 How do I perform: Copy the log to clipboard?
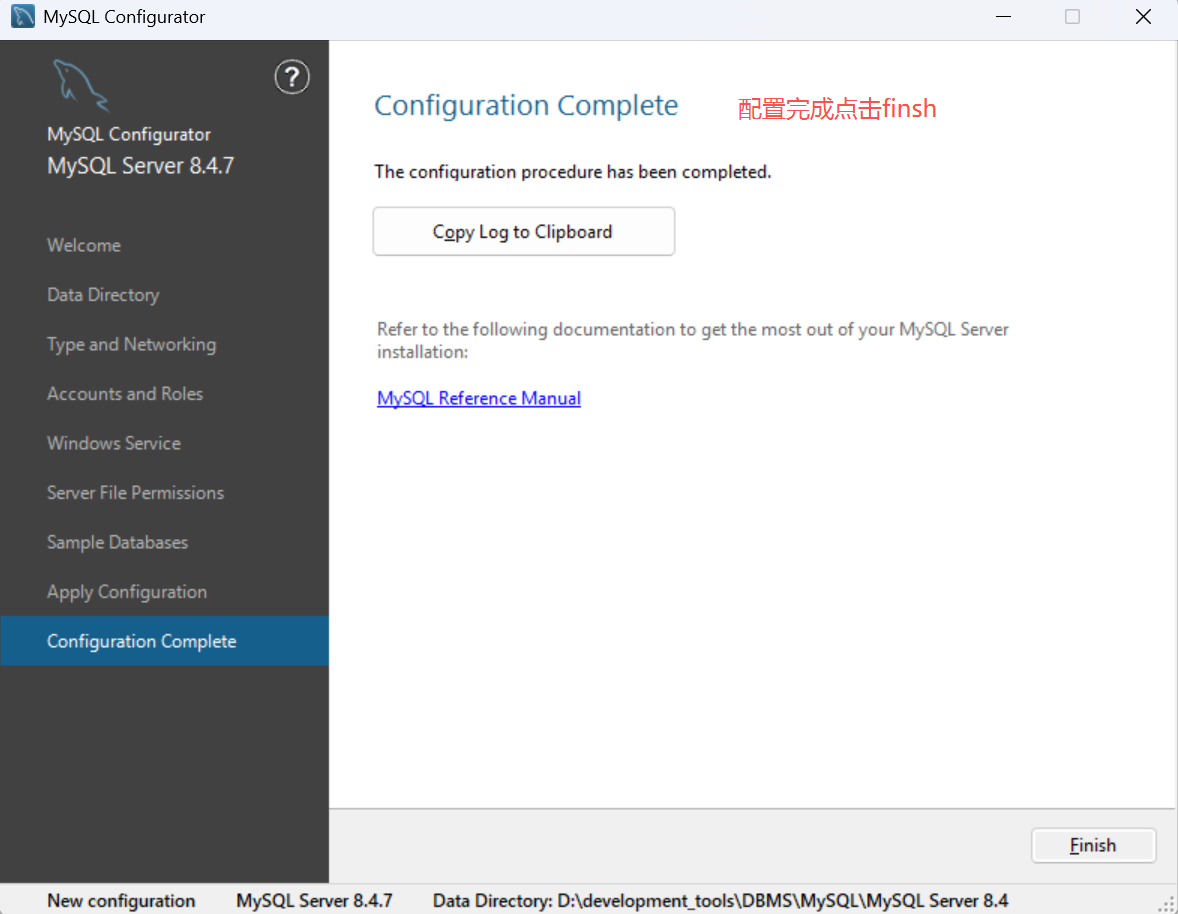click(524, 232)
